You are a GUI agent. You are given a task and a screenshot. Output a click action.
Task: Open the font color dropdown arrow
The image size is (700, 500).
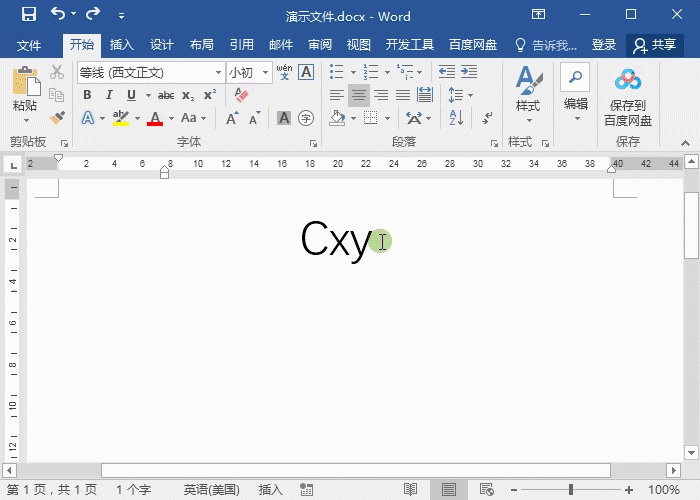[171, 118]
